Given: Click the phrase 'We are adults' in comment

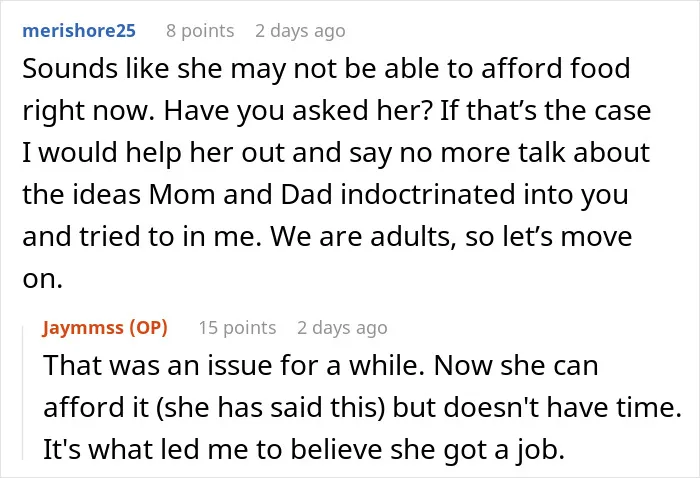Looking at the screenshot, I should 361,237.
